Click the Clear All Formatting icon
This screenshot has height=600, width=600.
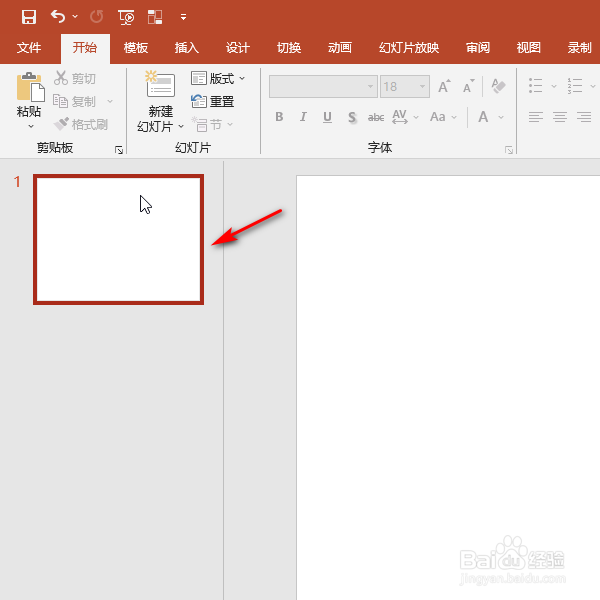tap(498, 86)
